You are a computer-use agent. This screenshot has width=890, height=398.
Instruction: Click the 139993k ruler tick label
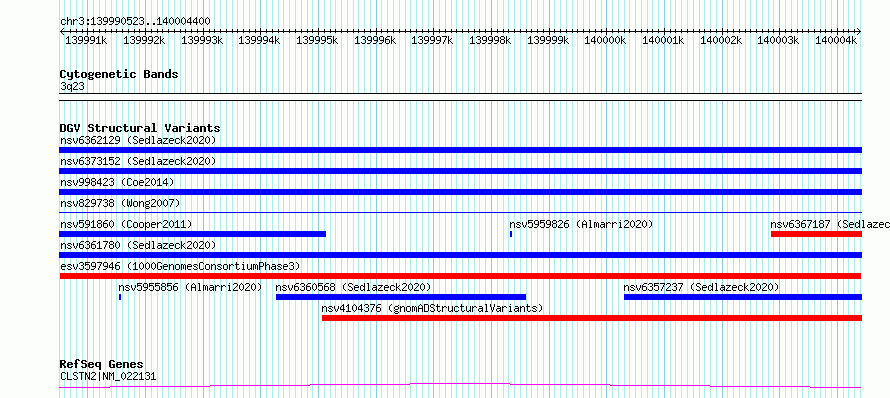(201, 40)
